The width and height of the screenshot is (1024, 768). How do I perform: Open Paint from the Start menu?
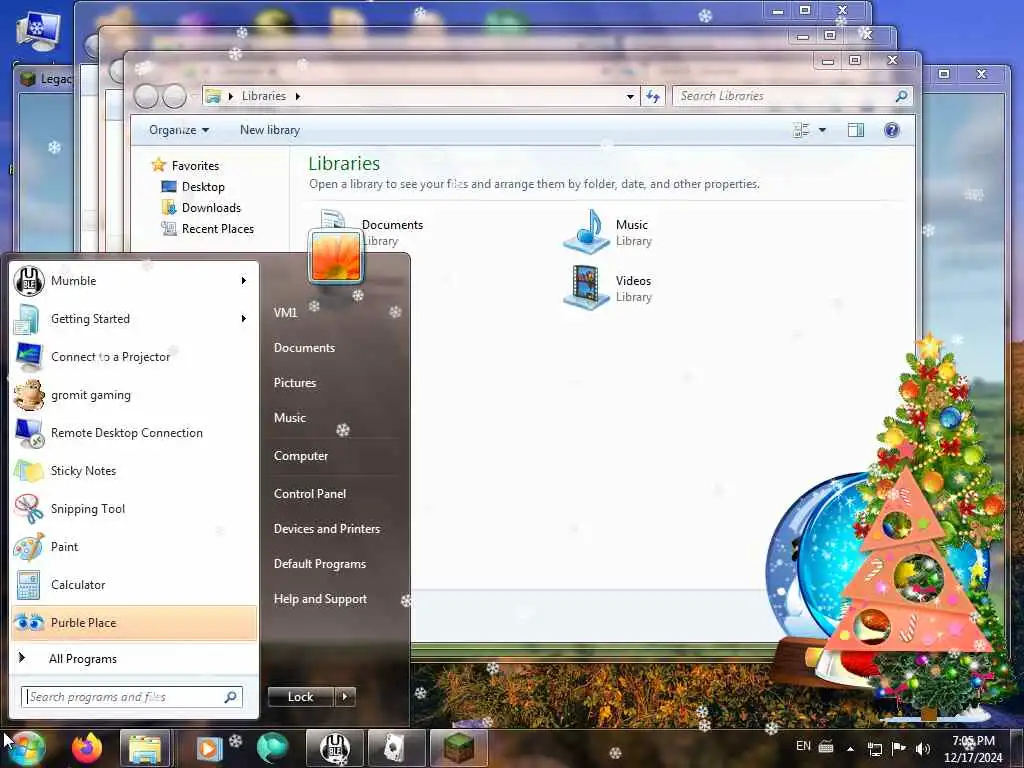(x=134, y=547)
